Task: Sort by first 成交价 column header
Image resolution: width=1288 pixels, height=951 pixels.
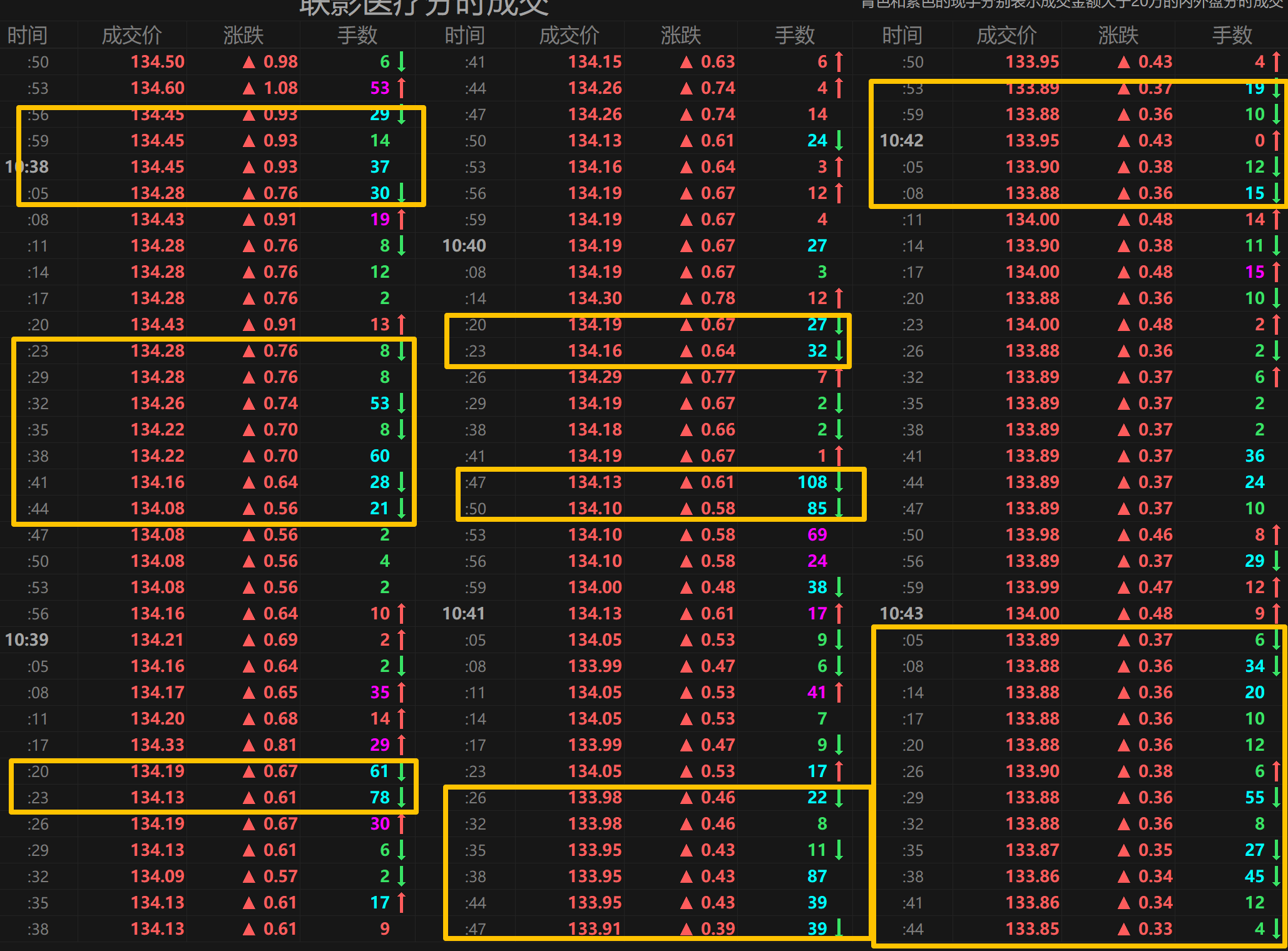Action: pyautogui.click(x=131, y=35)
